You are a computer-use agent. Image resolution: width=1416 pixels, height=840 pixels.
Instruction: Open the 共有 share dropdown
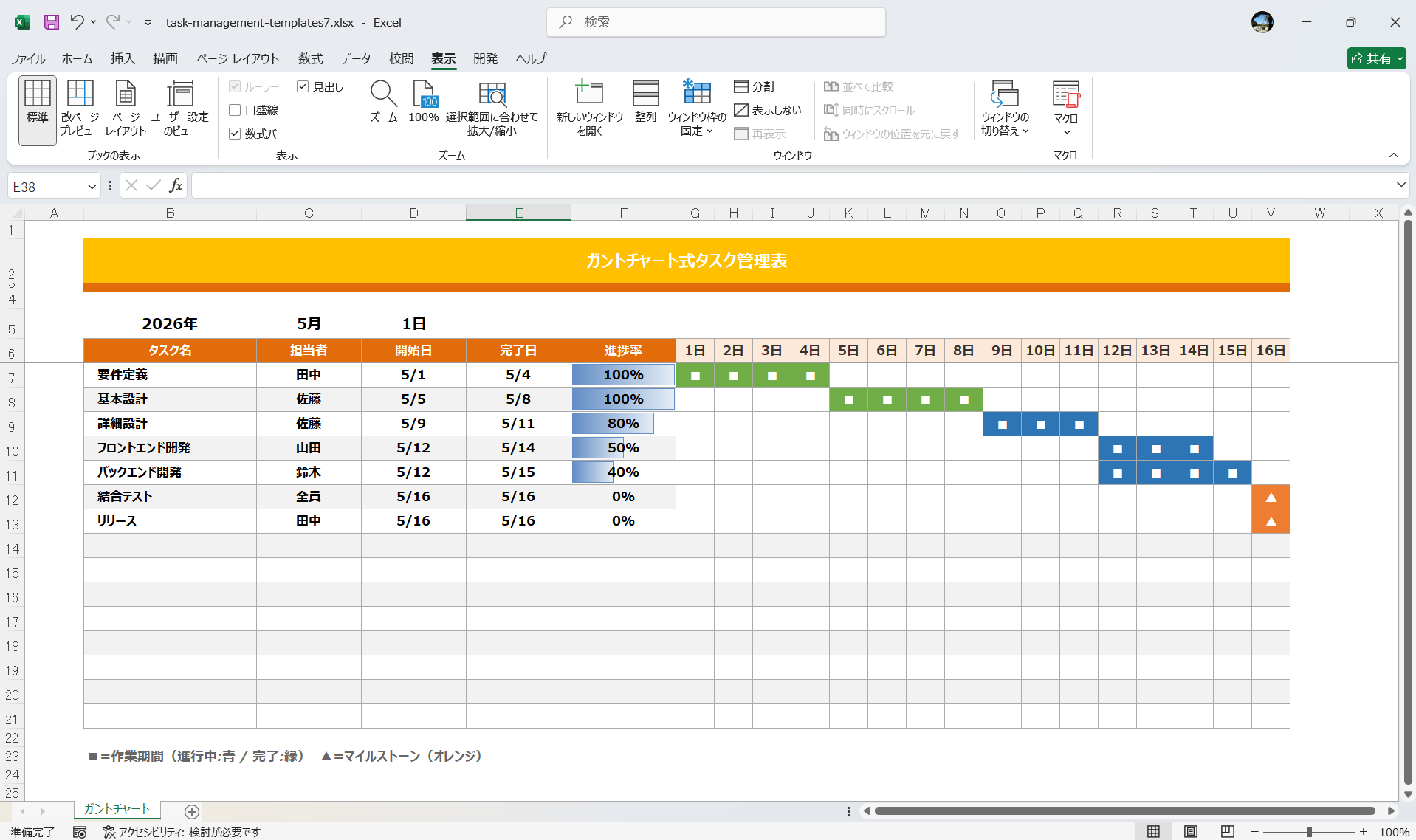point(1377,58)
